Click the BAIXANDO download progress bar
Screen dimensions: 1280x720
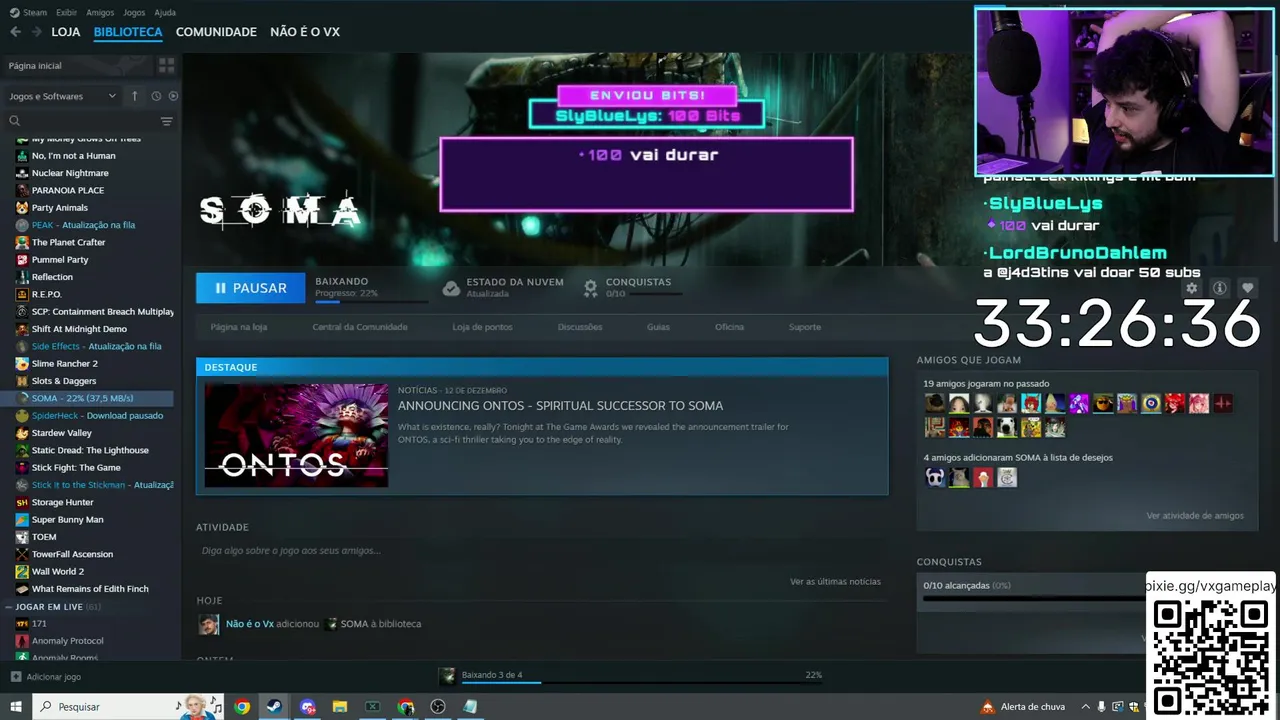click(x=371, y=301)
